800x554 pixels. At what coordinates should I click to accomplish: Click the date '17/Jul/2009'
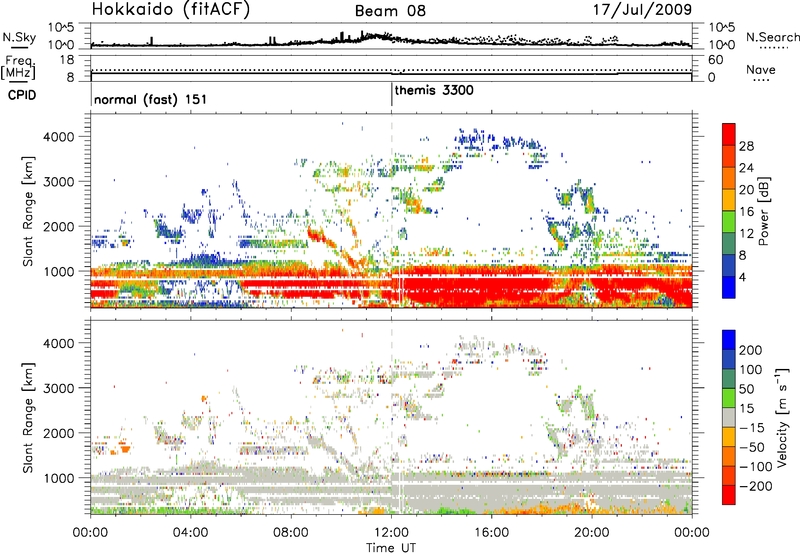[x=642, y=9]
